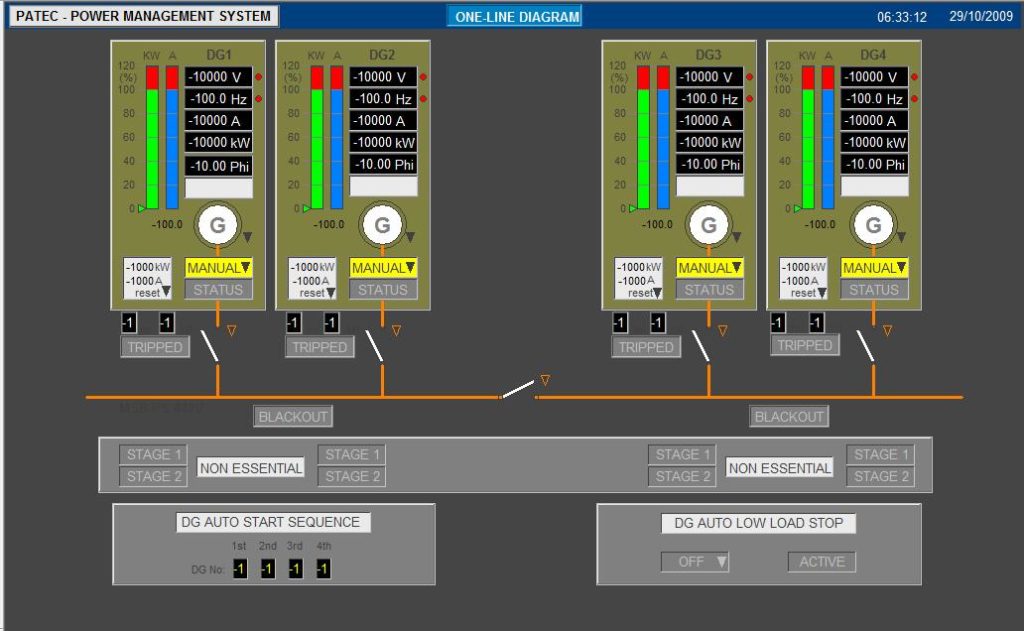The image size is (1024, 631).
Task: Click the 1st DG number field in auto start sequence
Action: tap(239, 567)
